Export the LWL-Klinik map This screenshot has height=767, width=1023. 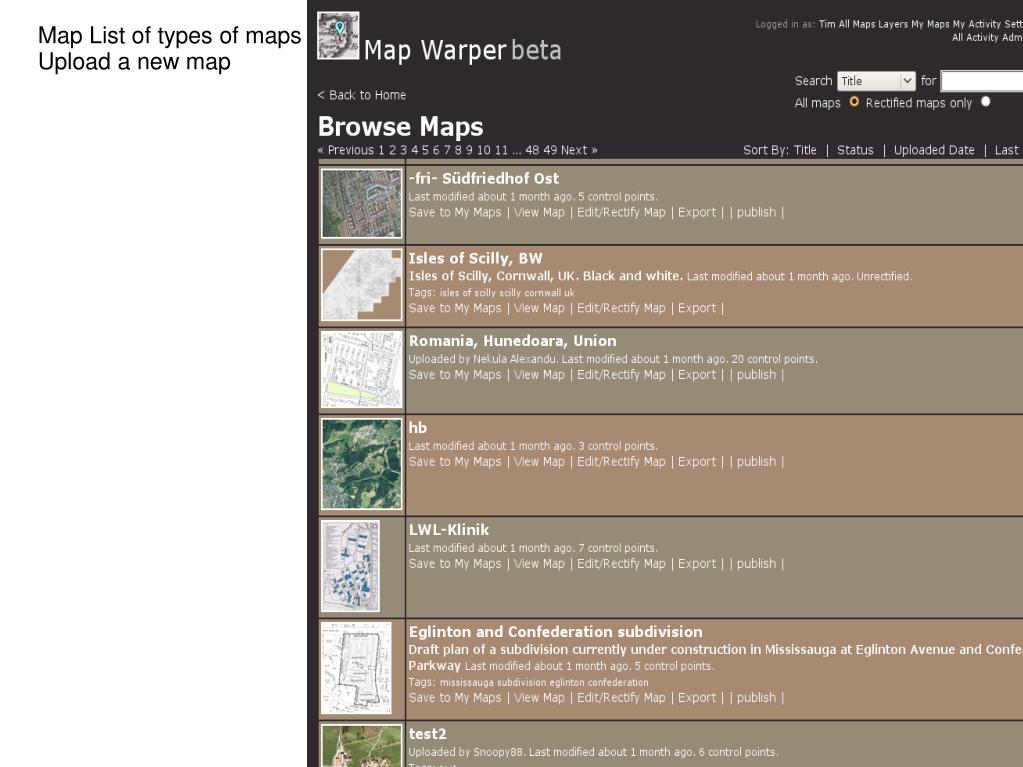(x=697, y=564)
